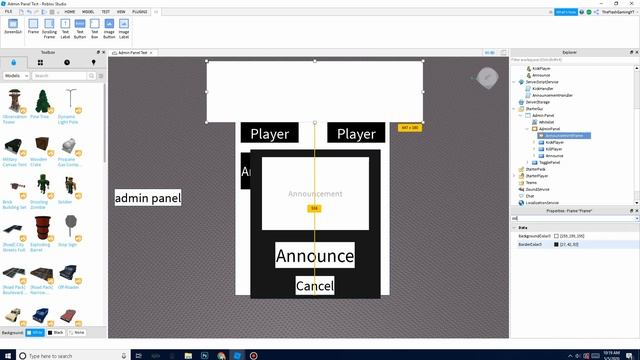
Task: Select the Whitelist script in Explorer
Action: pos(547,122)
